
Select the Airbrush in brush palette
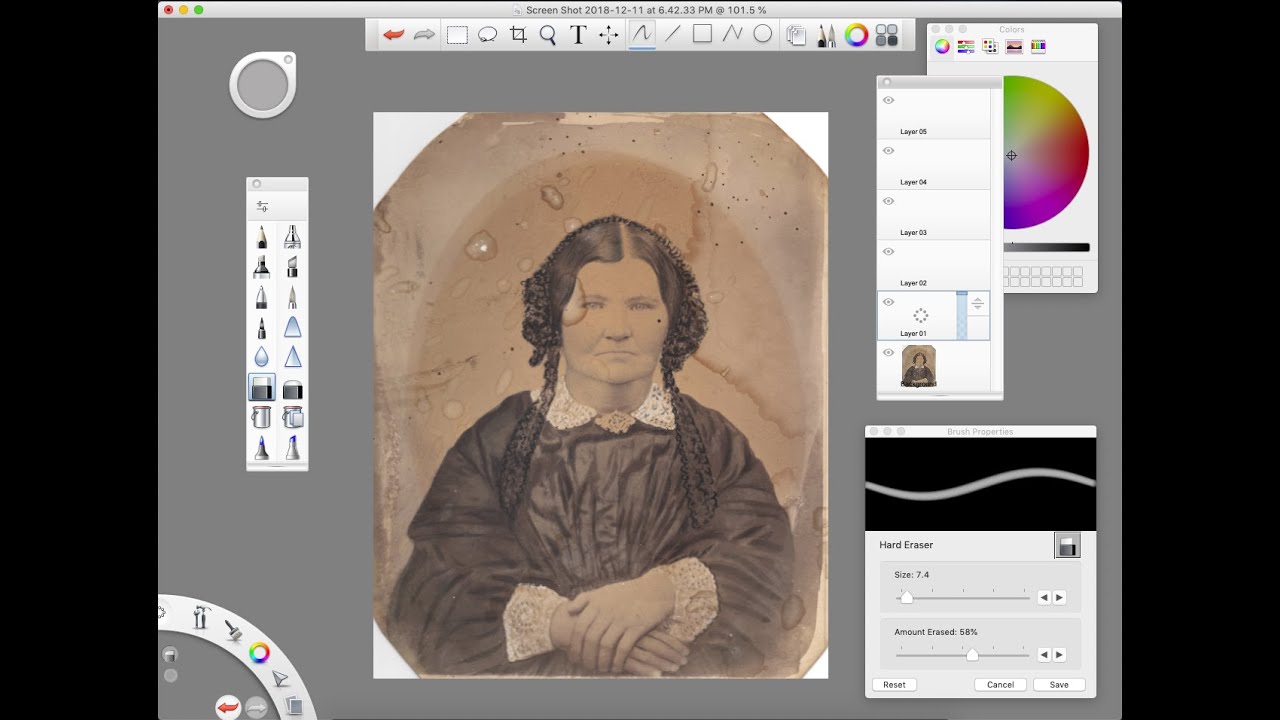(x=292, y=237)
